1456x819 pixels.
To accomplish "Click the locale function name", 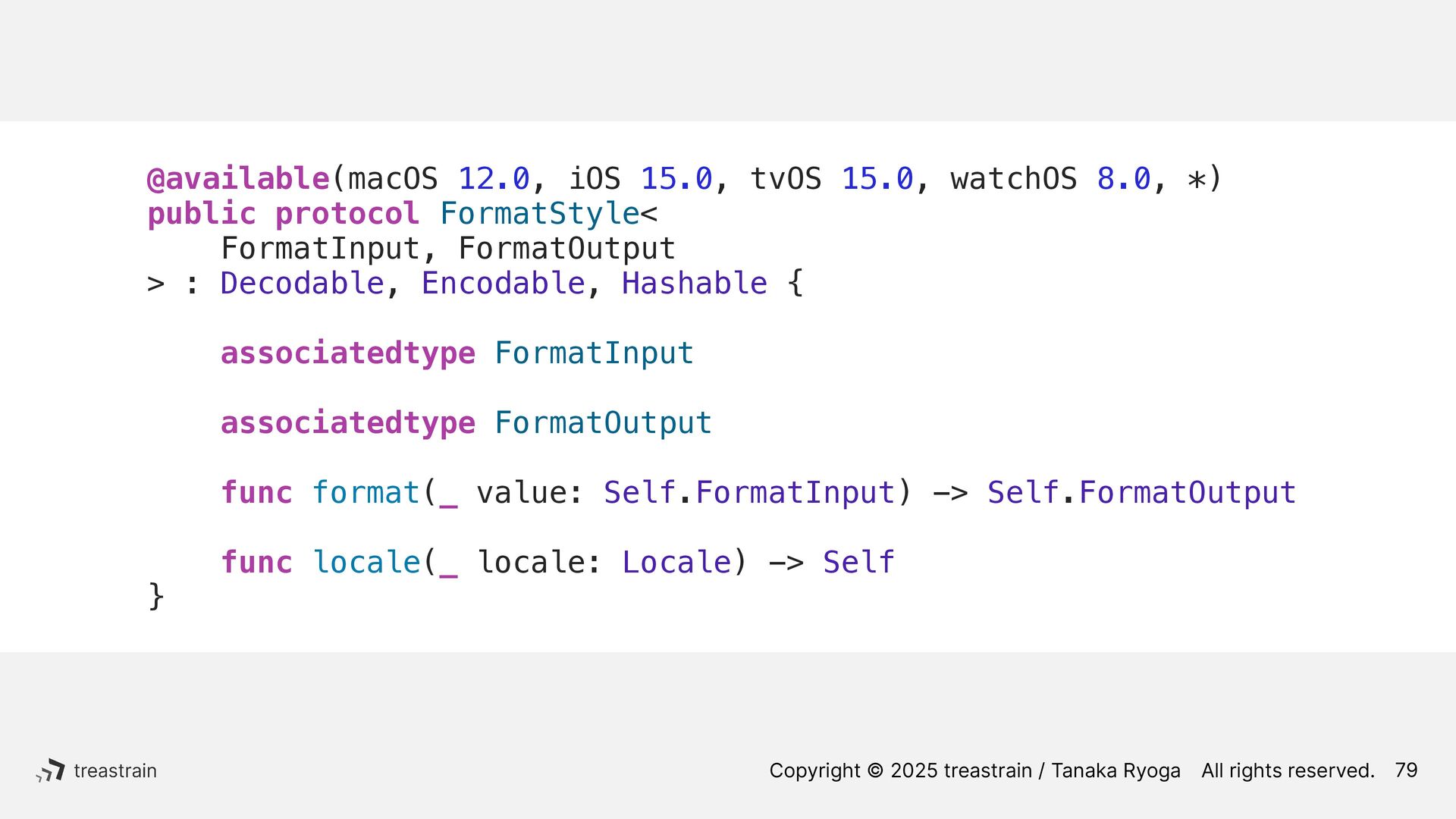I will [366, 563].
